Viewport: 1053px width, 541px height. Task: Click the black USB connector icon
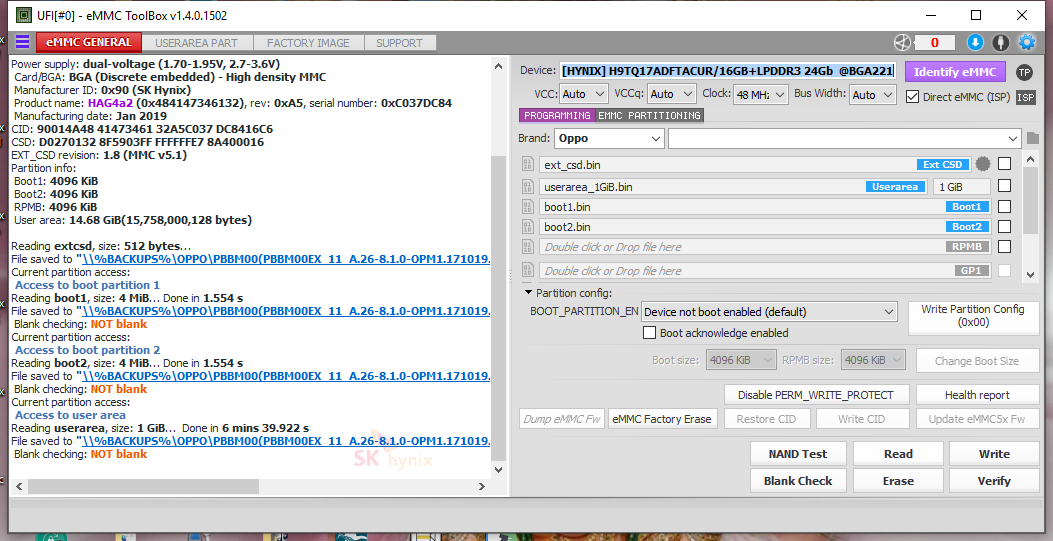(1001, 43)
